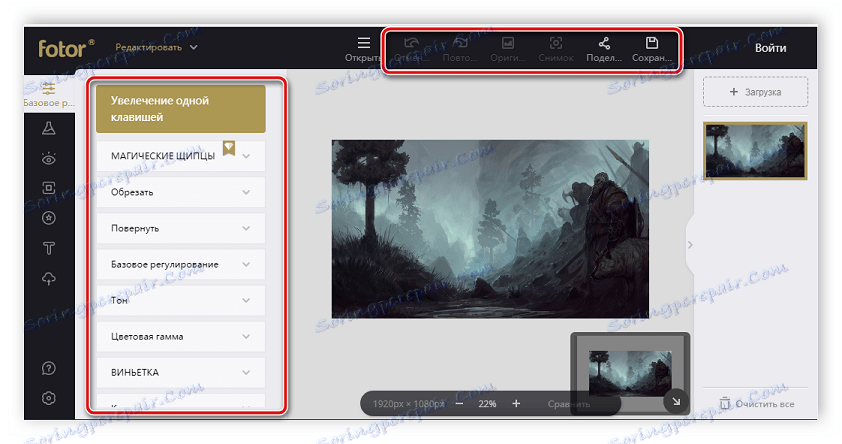
Task: Click Увеличение одной клавишей button
Action: pyautogui.click(x=181, y=108)
